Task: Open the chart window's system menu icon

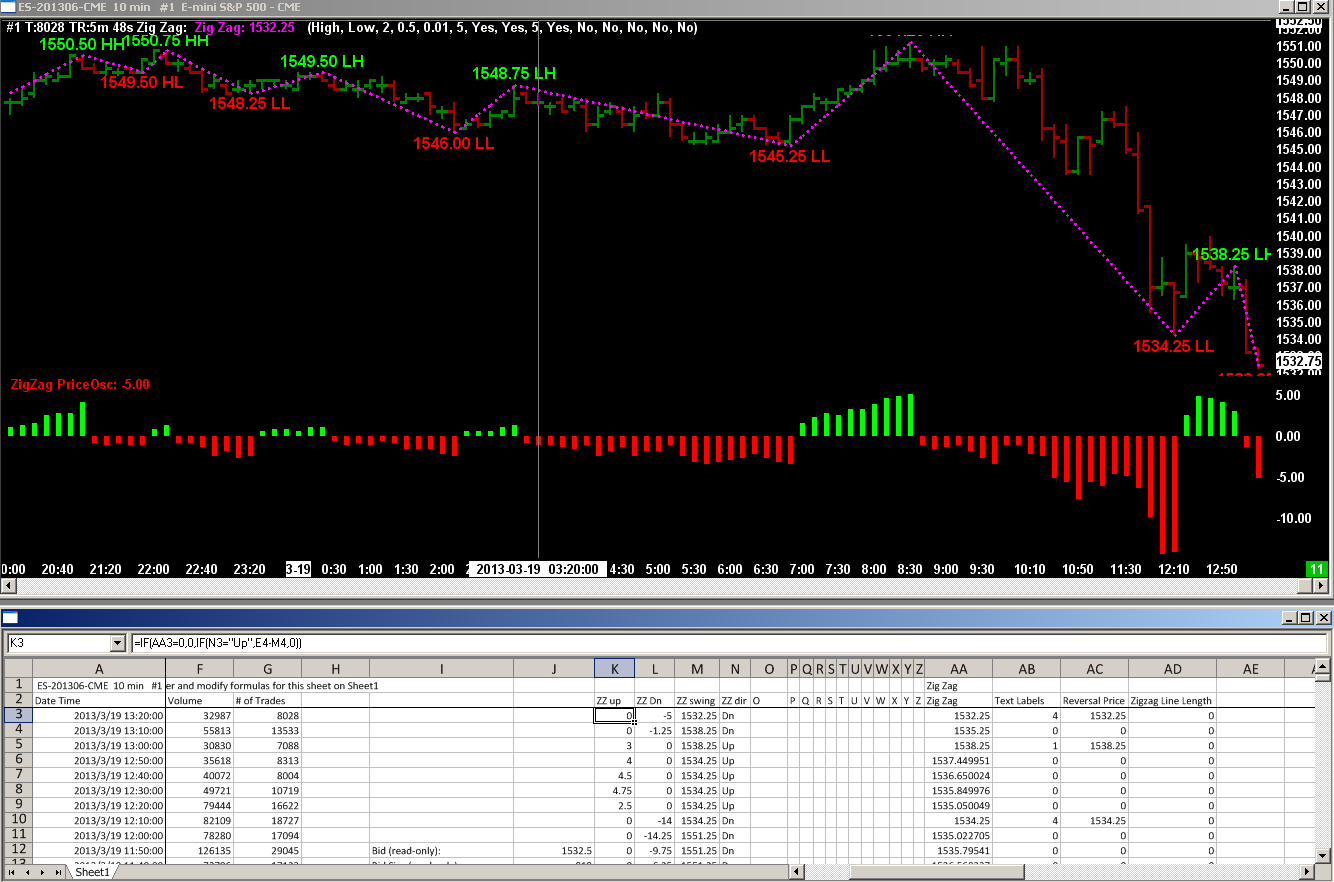Action: tap(9, 7)
